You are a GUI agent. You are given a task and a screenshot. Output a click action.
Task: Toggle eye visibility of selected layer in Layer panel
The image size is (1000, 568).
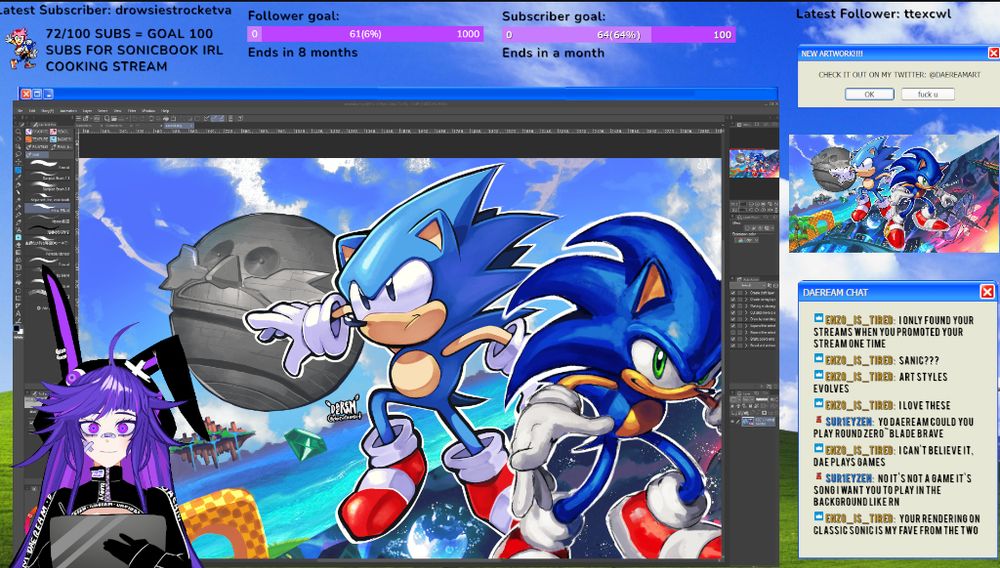(x=732, y=421)
